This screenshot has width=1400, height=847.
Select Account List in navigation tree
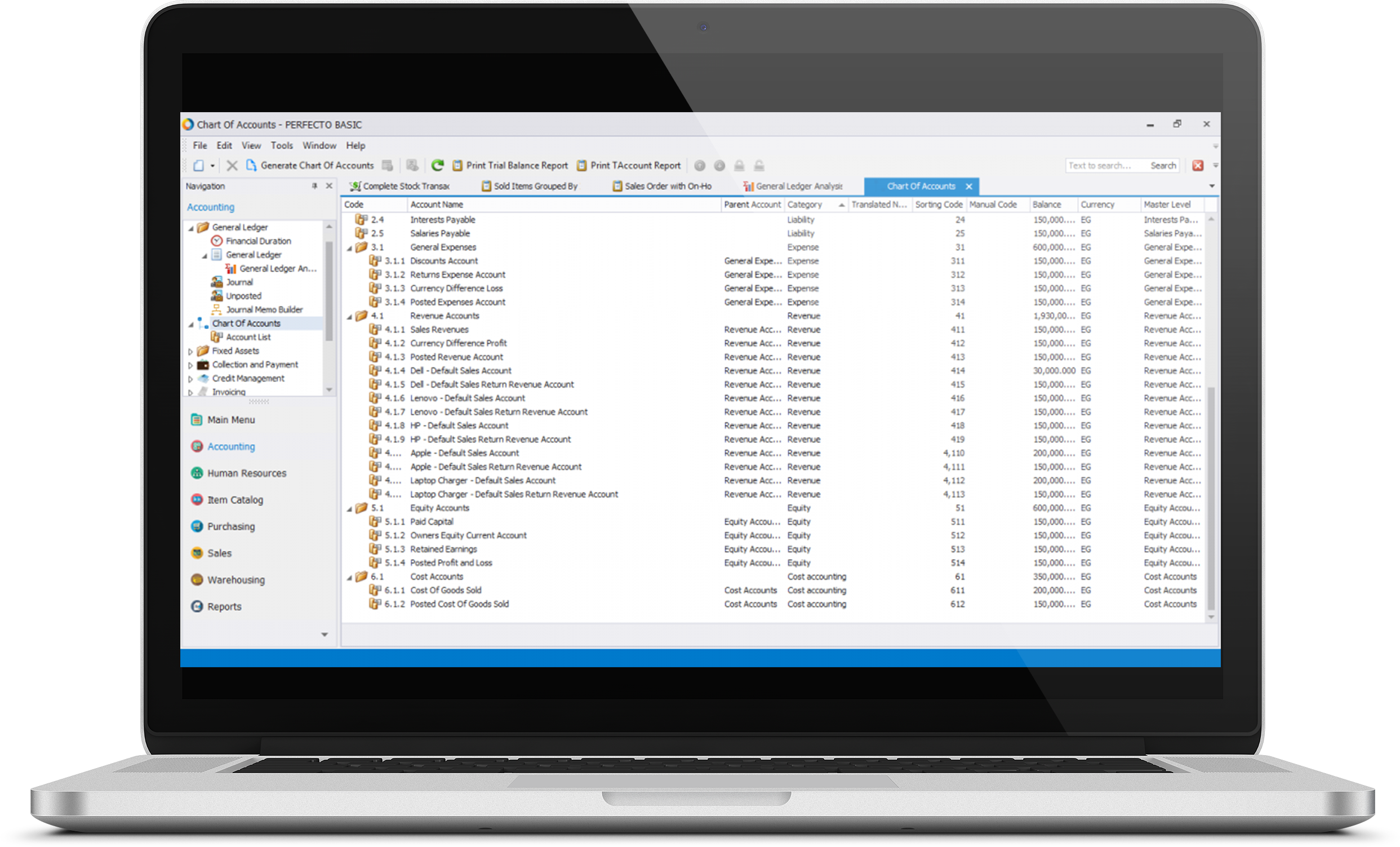(248, 337)
